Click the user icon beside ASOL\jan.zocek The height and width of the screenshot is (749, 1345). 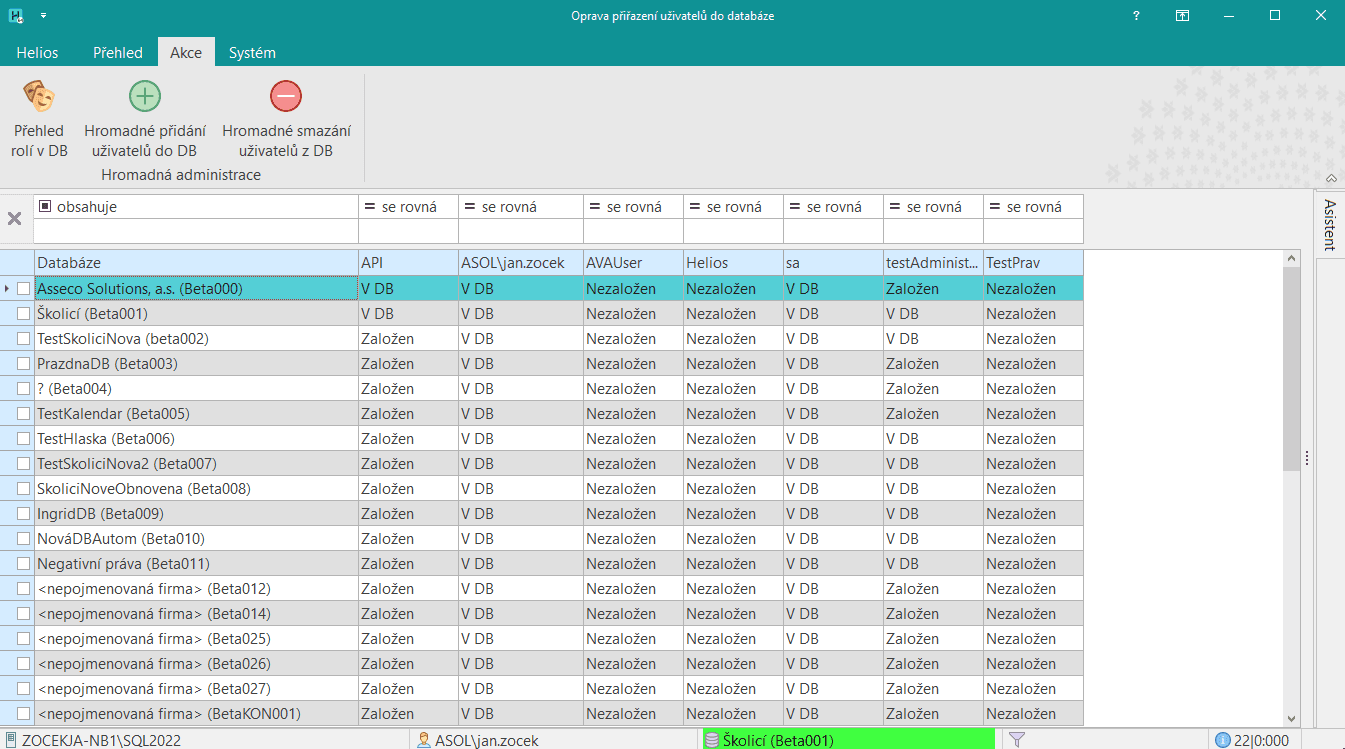(x=424, y=740)
